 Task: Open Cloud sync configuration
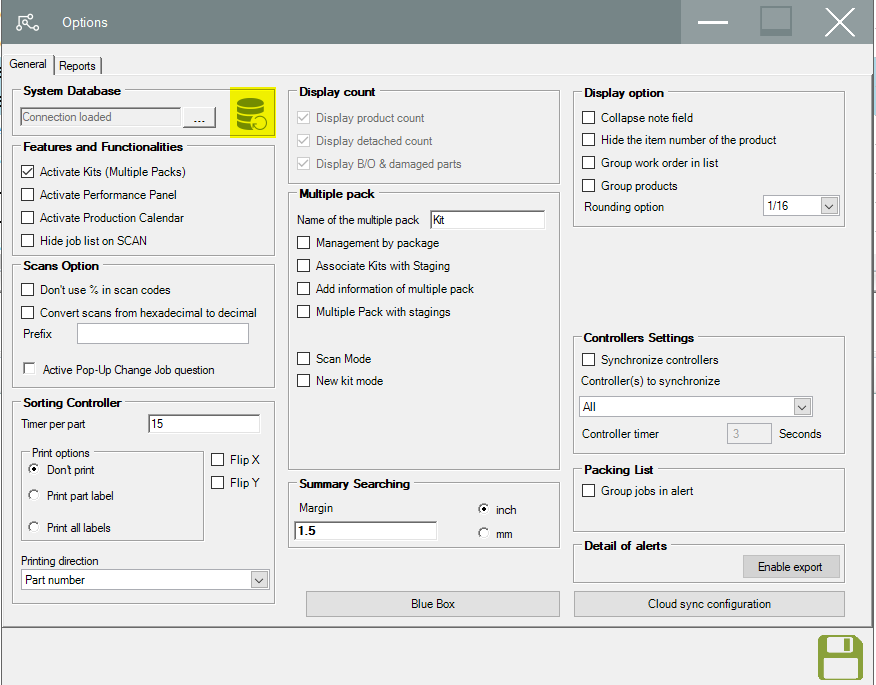tap(709, 604)
